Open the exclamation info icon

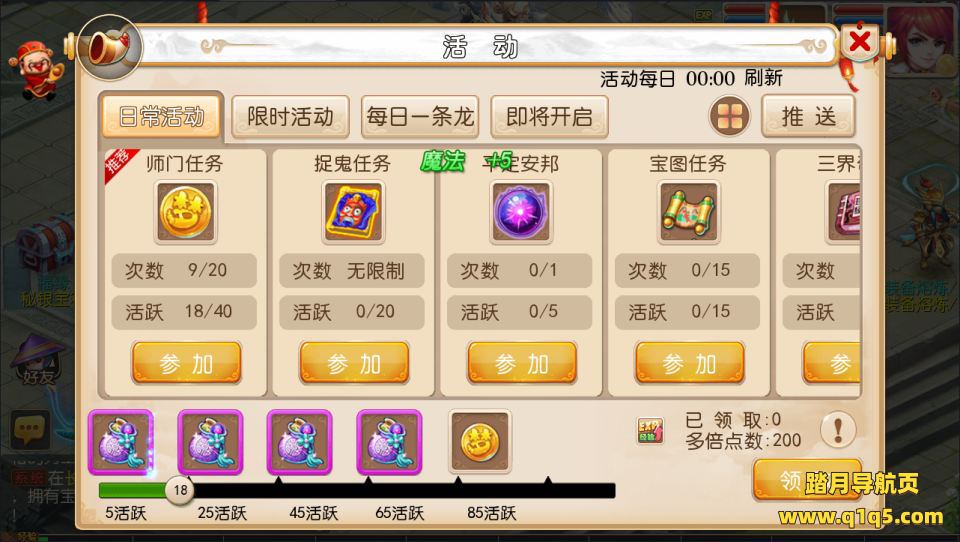point(838,429)
